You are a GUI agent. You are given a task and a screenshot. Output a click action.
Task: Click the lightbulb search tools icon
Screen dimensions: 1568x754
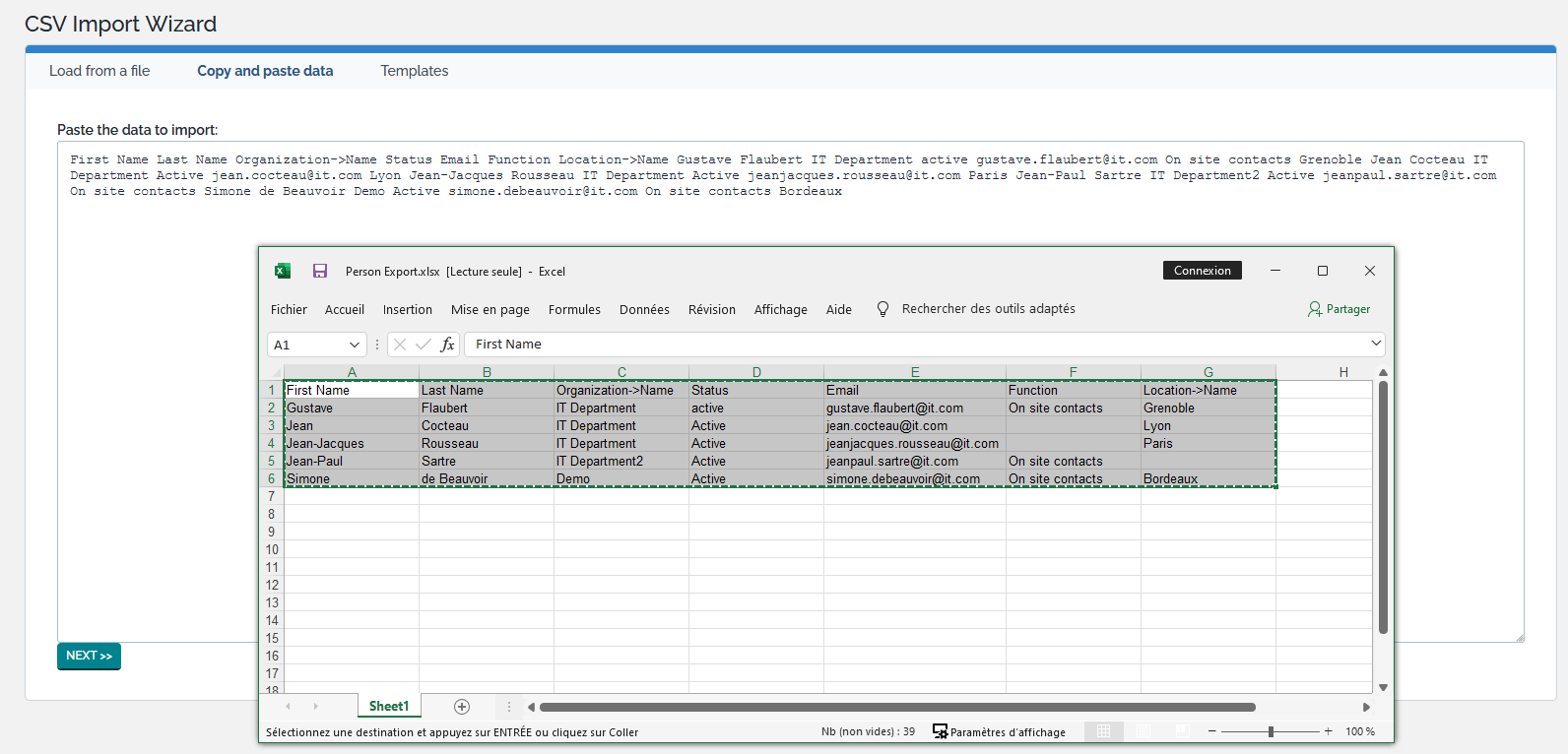click(882, 309)
